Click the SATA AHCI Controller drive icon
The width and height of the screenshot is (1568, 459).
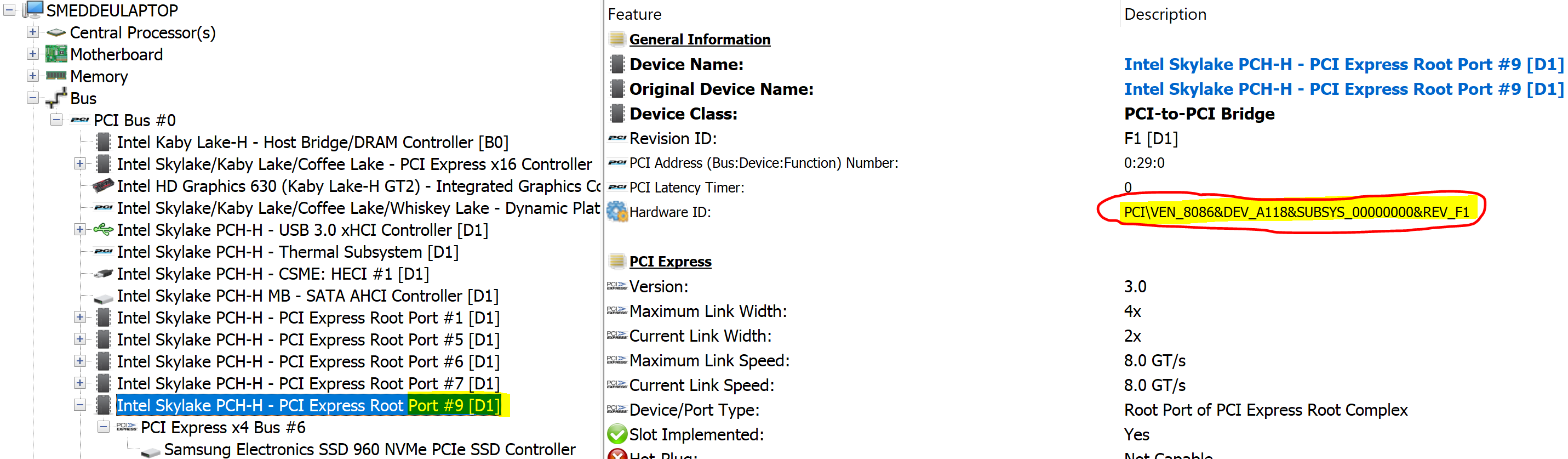point(104,297)
